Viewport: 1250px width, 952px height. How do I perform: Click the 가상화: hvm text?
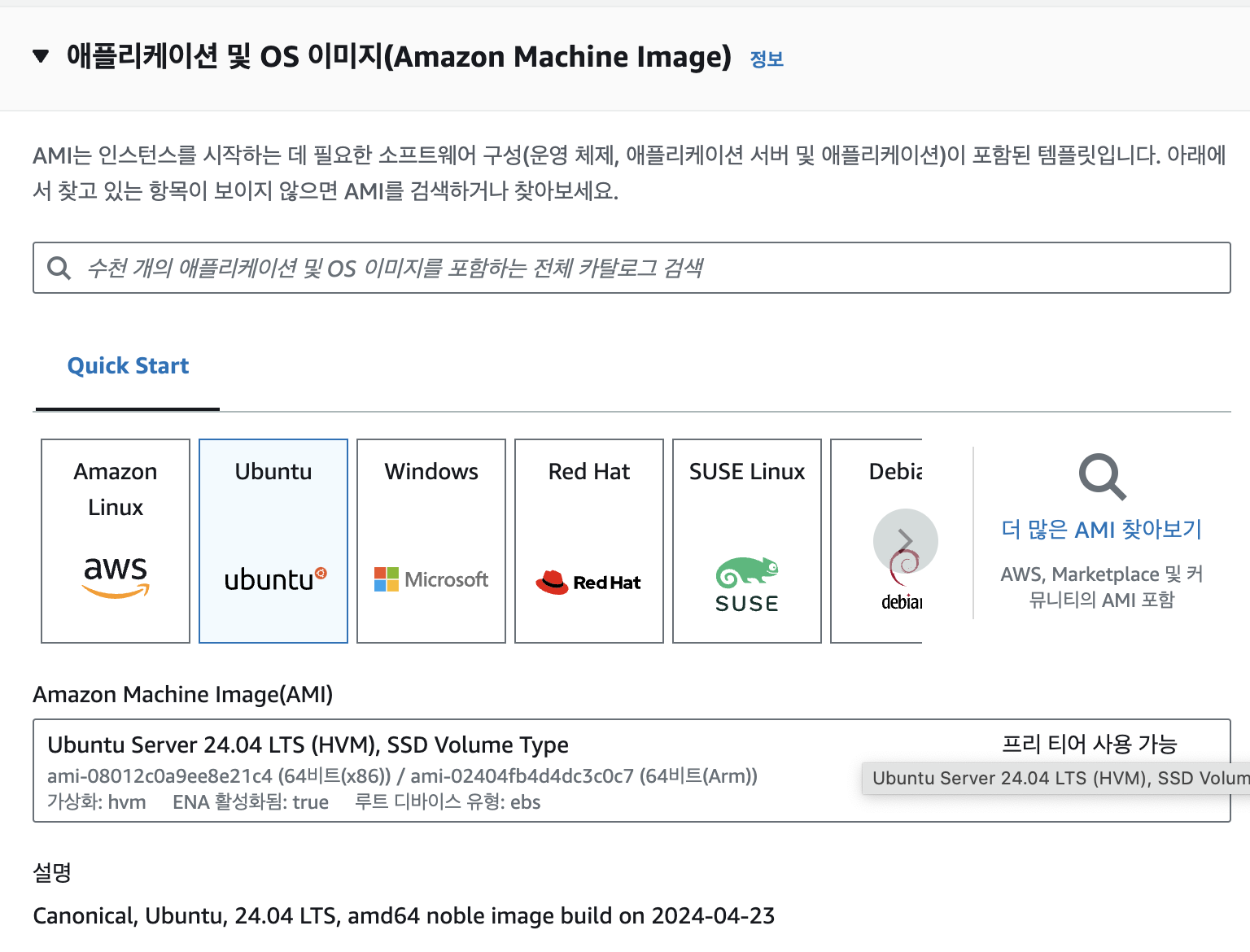[97, 802]
